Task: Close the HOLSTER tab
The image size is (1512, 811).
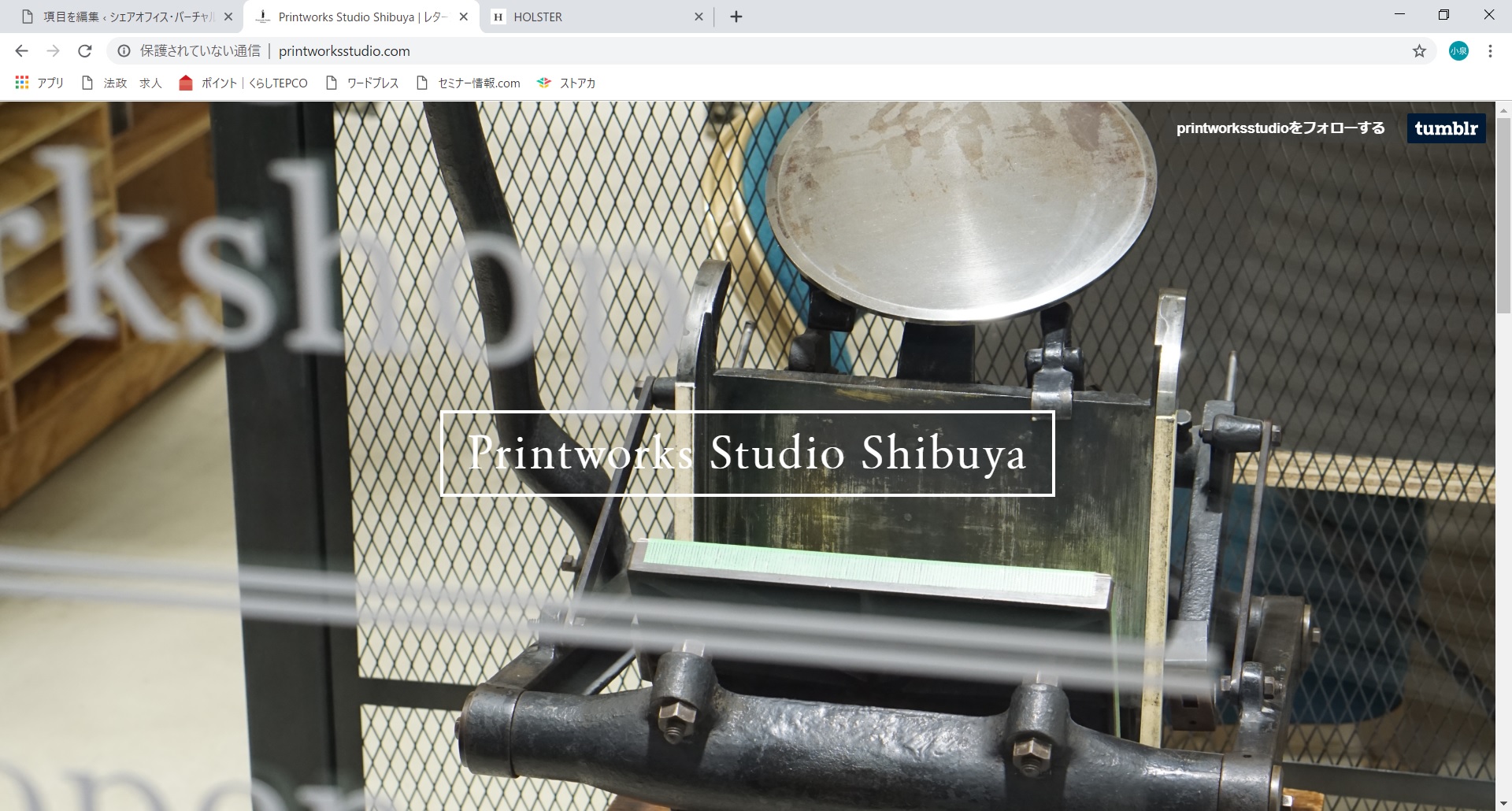Action: point(699,17)
